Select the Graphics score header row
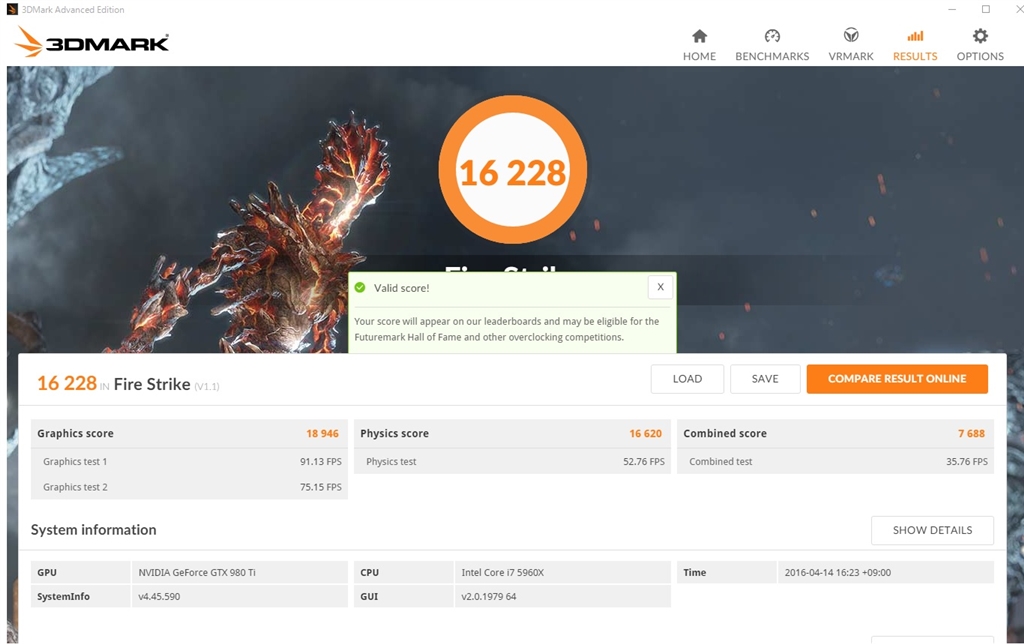 point(189,434)
